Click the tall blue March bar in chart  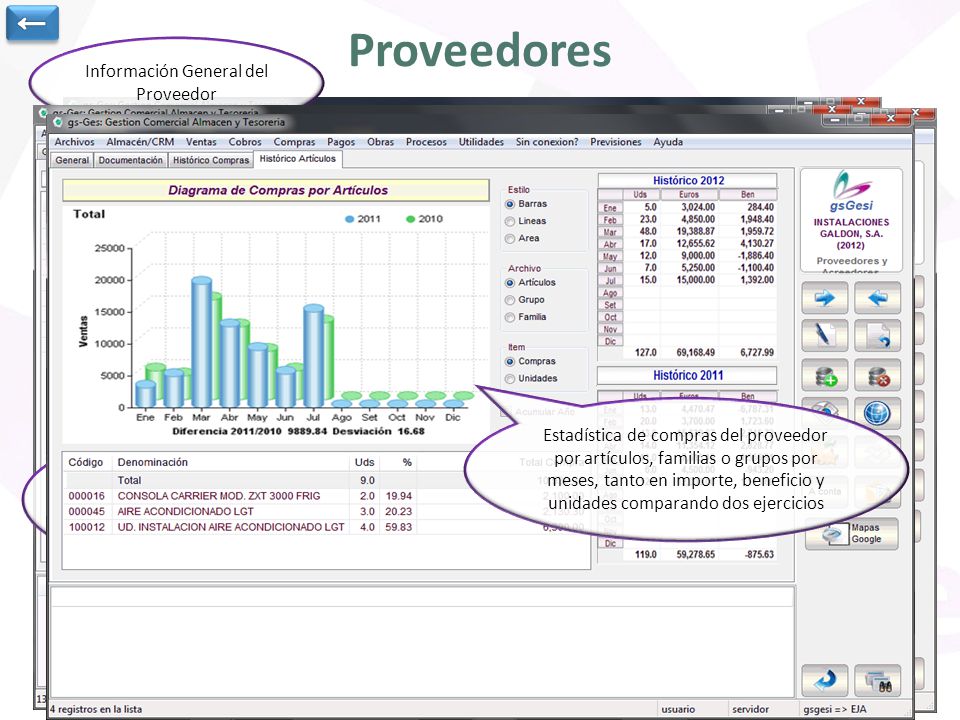pyautogui.click(x=201, y=342)
